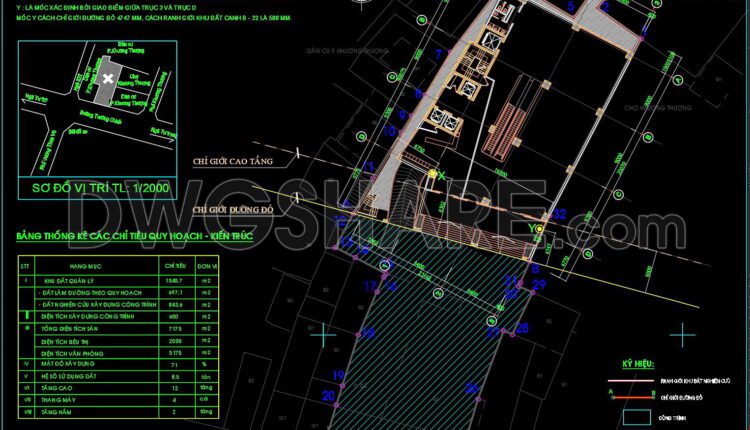Select the 'THANG MÁY' row label
Screen dimensions: 750x430
[x=58, y=400]
